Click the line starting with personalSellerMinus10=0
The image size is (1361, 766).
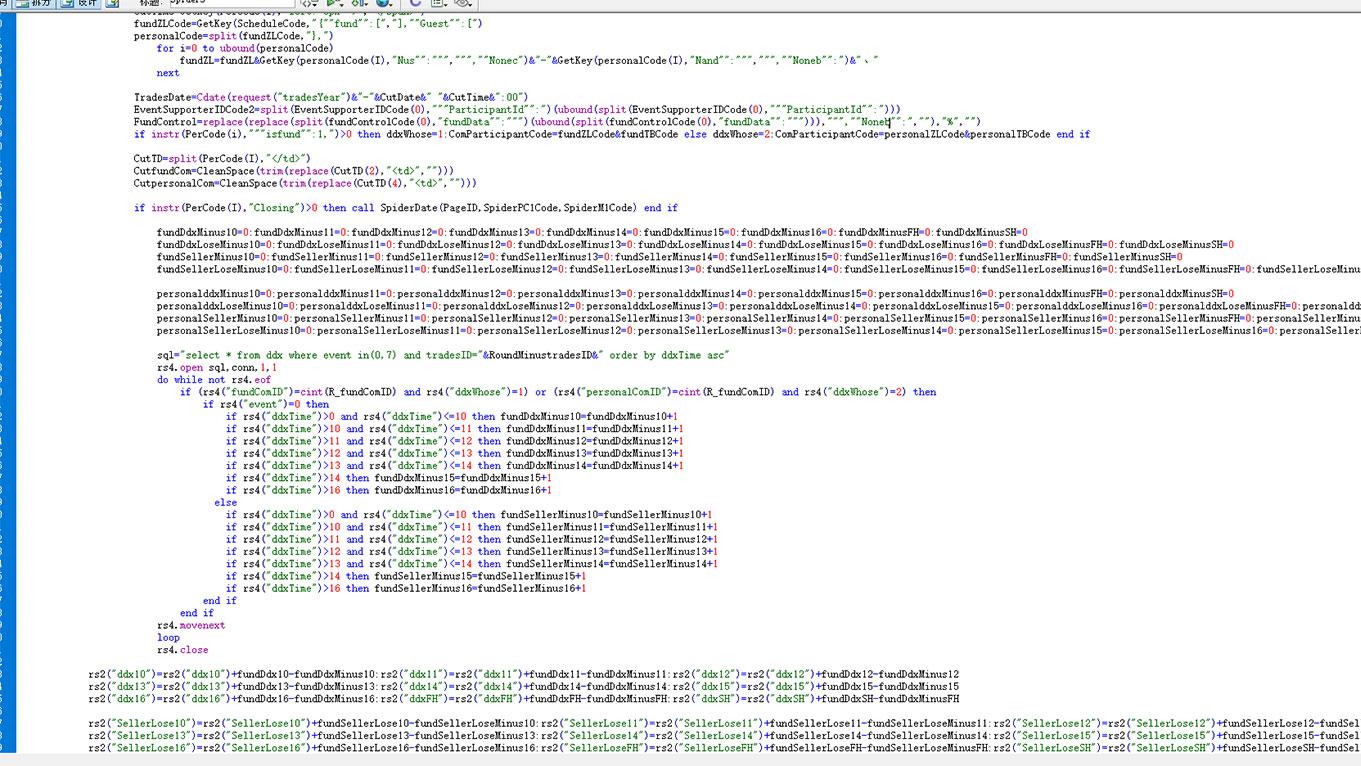759,318
